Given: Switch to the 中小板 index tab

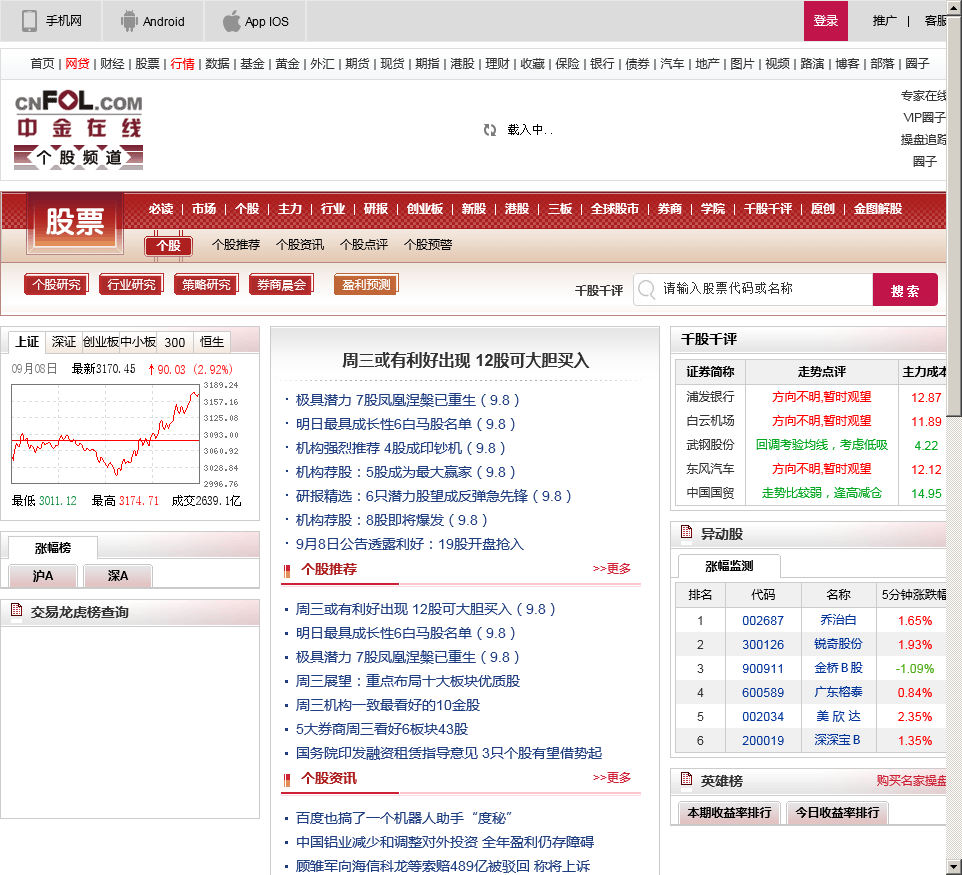Looking at the screenshot, I should click(138, 341).
